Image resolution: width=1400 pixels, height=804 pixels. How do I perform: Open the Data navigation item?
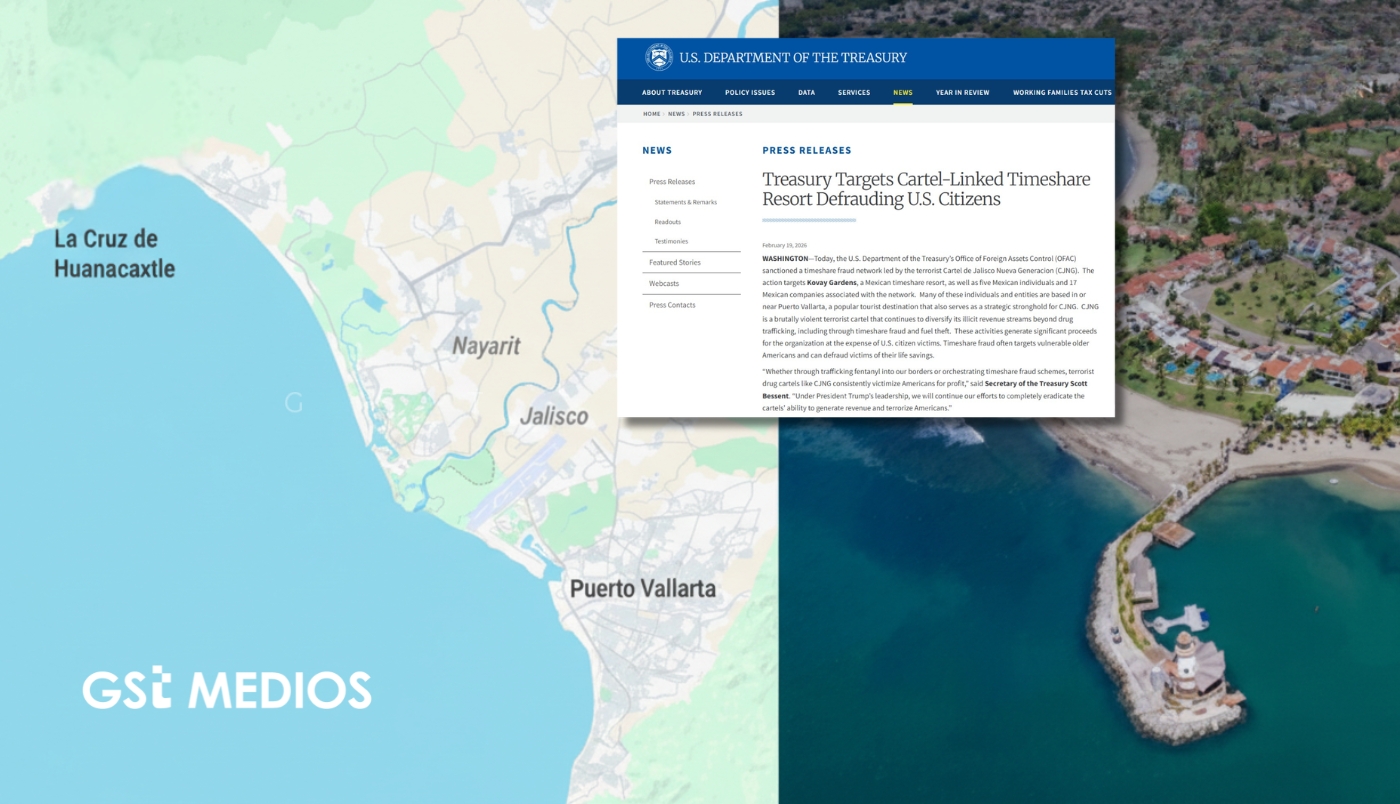(806, 93)
